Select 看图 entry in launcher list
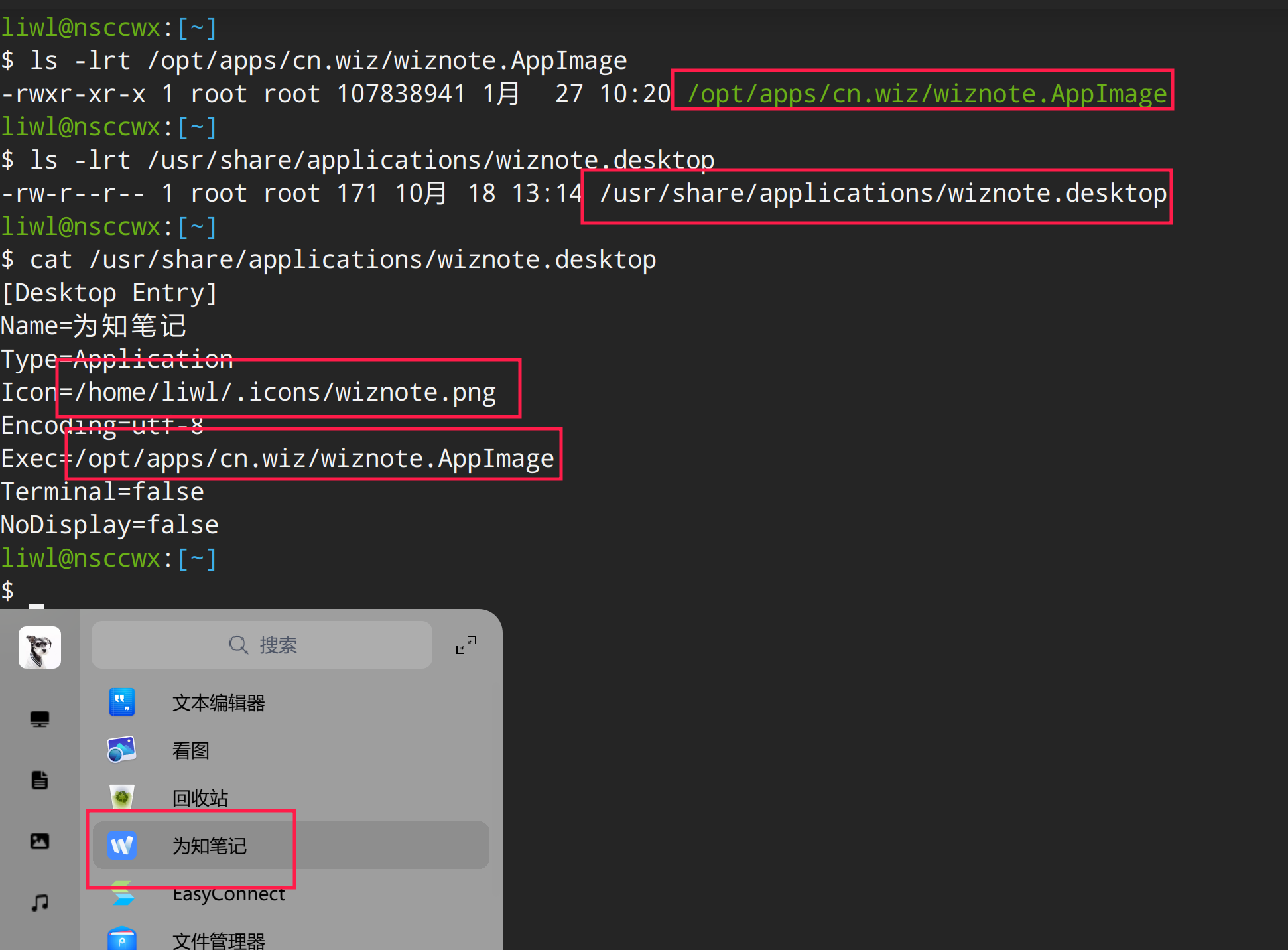This screenshot has width=1288, height=950. coord(191,751)
